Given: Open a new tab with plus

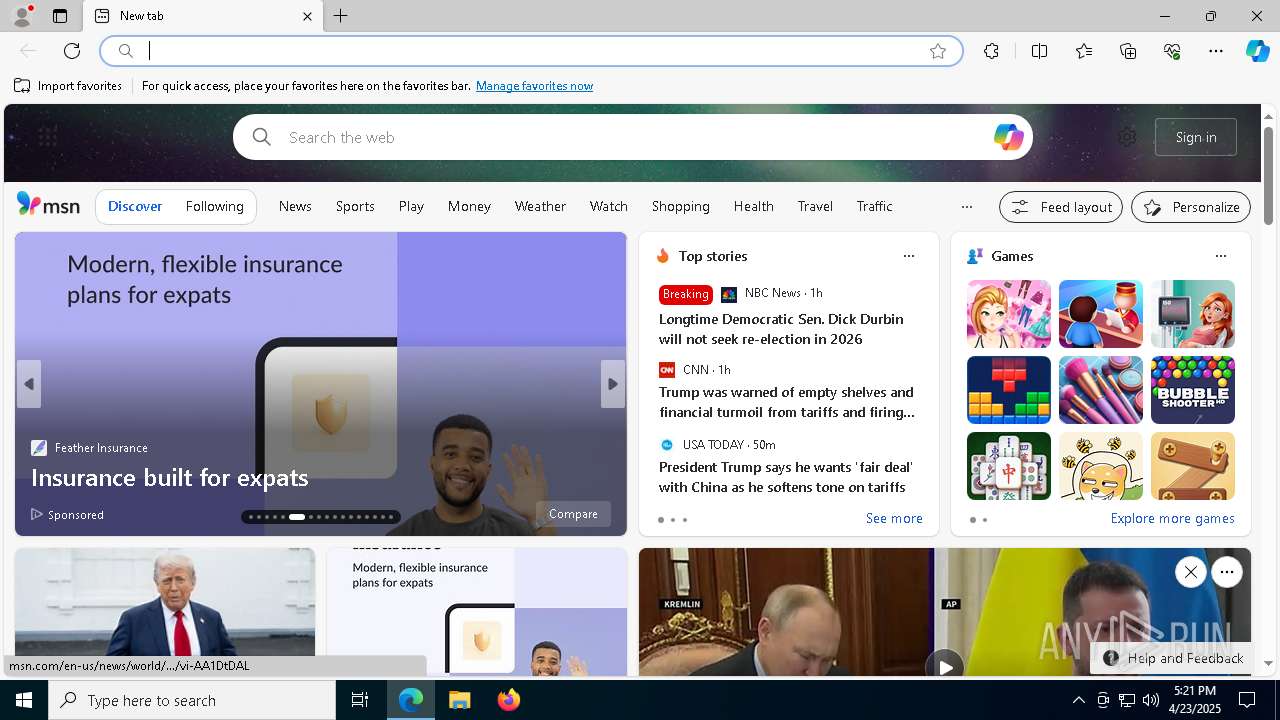Looking at the screenshot, I should [x=341, y=16].
